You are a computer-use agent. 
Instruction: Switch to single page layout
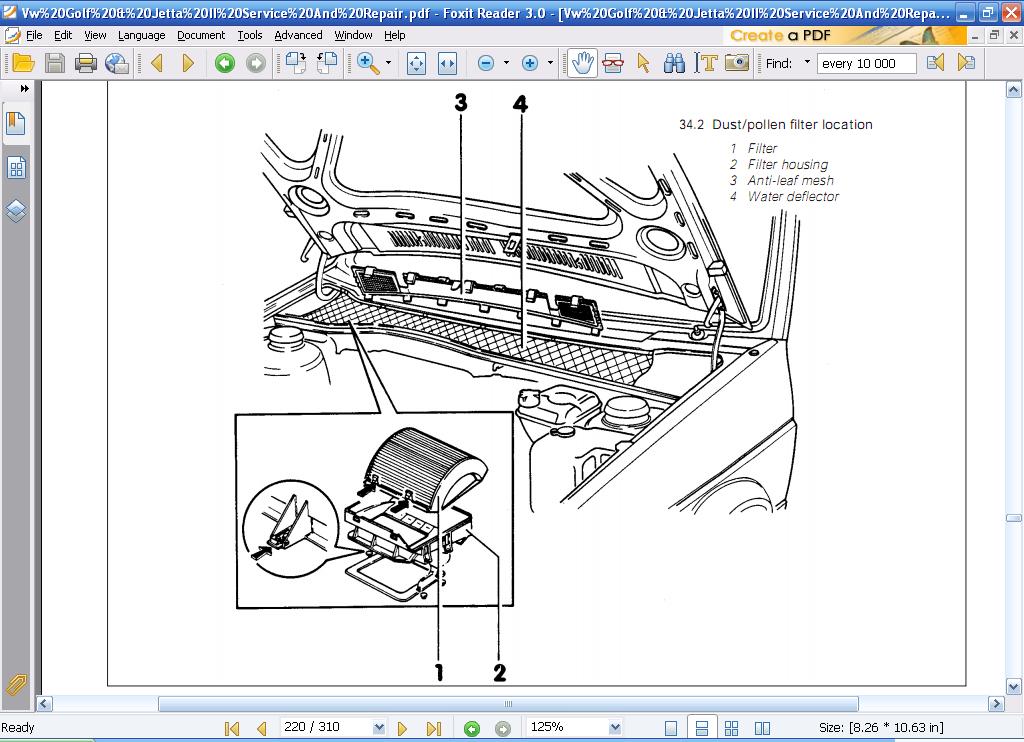pyautogui.click(x=671, y=728)
